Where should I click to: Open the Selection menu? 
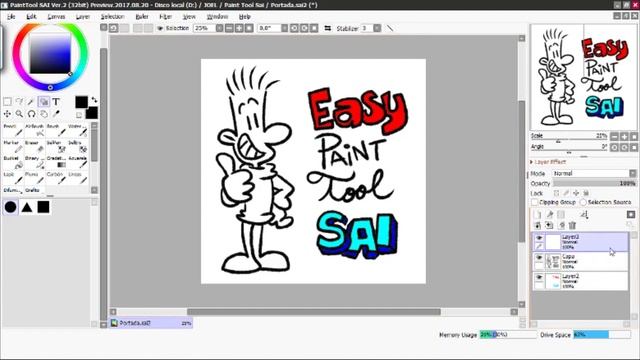(x=112, y=17)
